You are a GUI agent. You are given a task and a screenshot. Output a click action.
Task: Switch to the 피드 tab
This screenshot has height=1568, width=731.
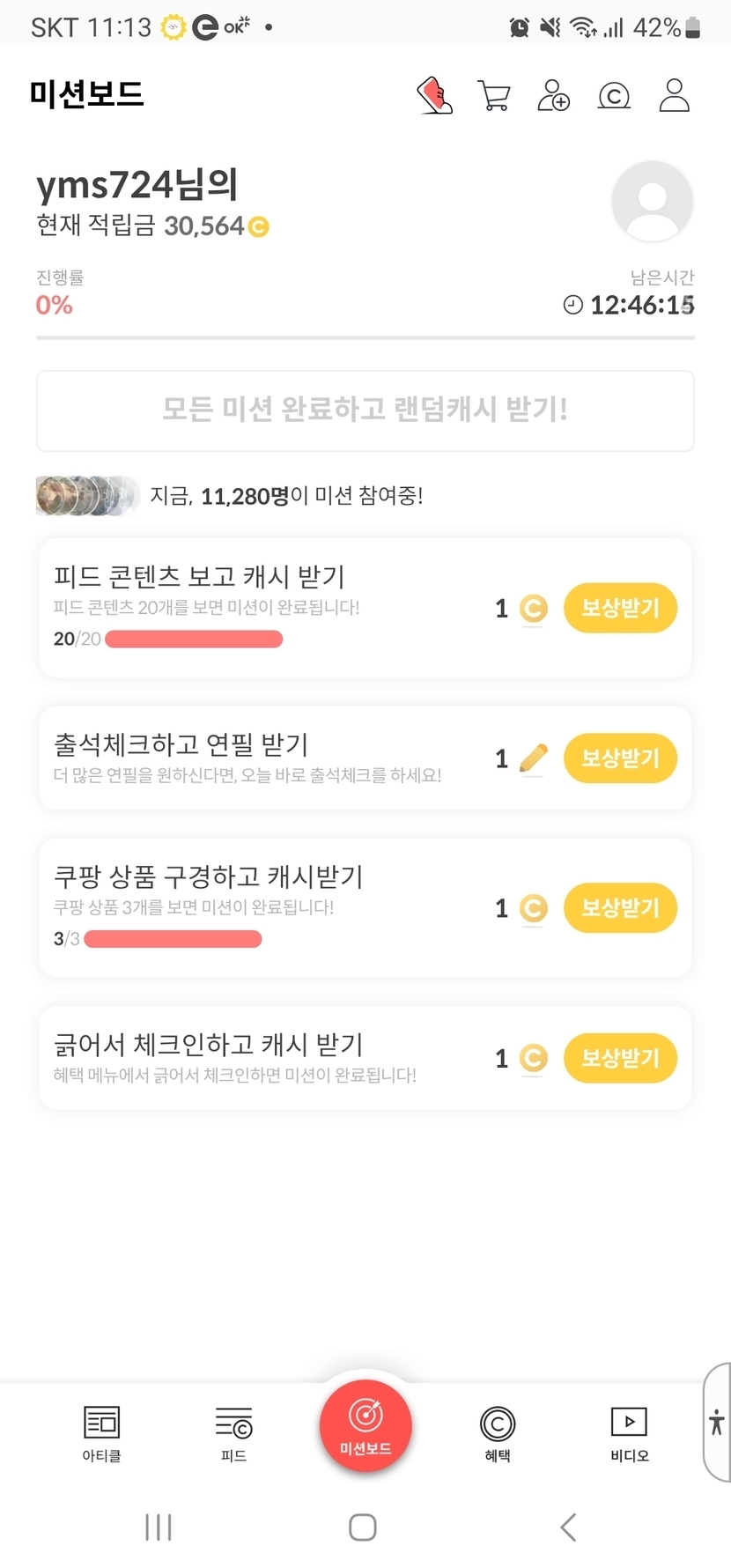pos(233,1433)
